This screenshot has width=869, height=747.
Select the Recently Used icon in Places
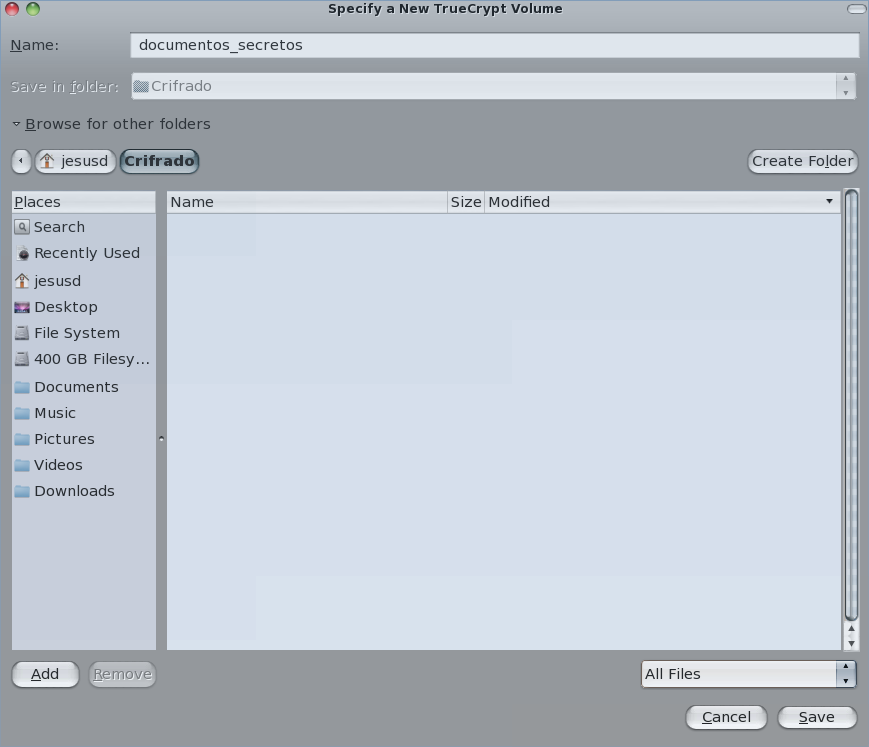click(x=23, y=254)
